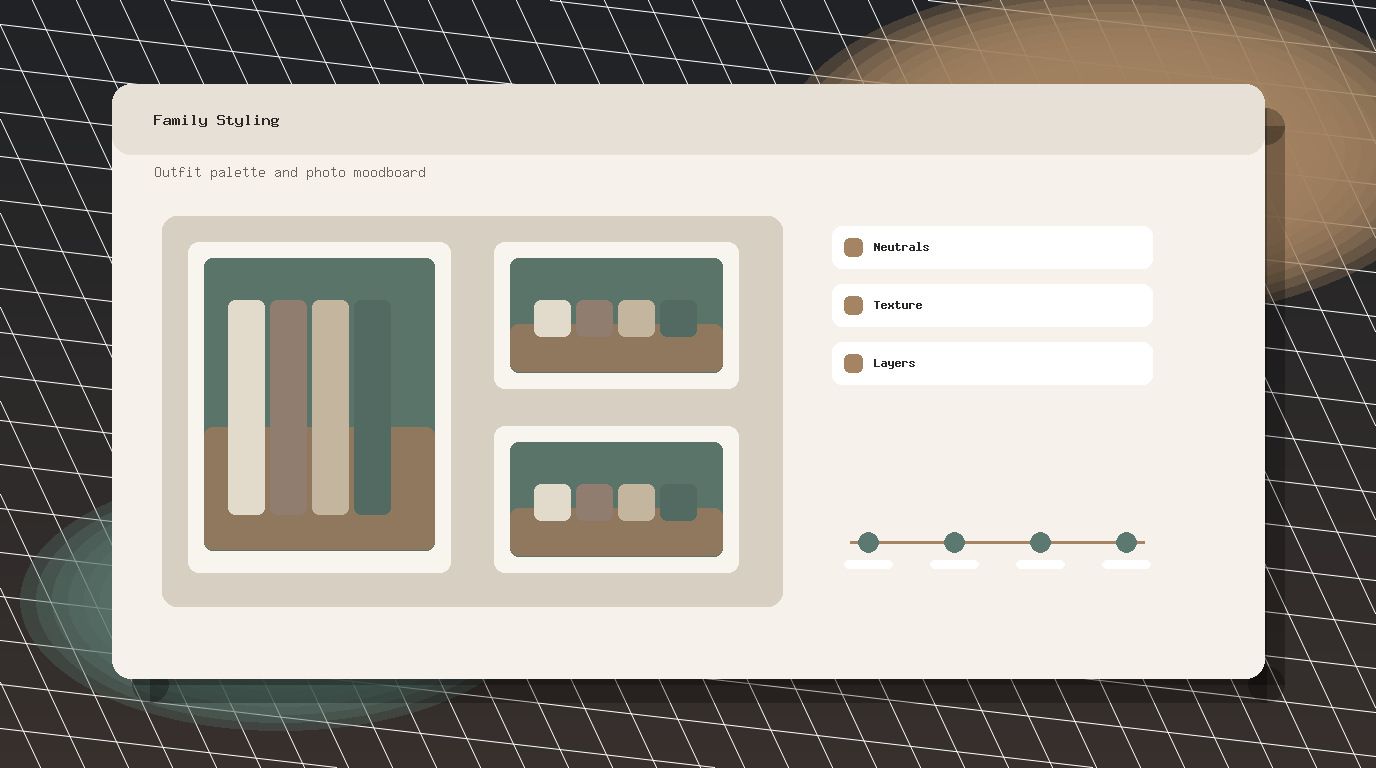Select the dark green swatch in the lower small photo card
1376x768 pixels.
click(x=678, y=502)
